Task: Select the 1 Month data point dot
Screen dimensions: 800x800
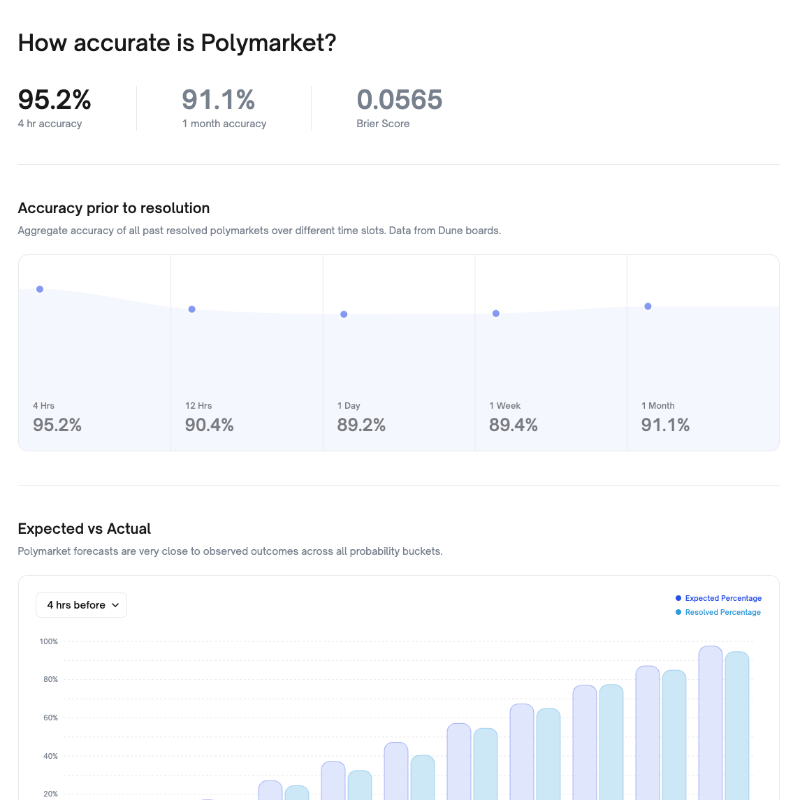Action: click(648, 306)
